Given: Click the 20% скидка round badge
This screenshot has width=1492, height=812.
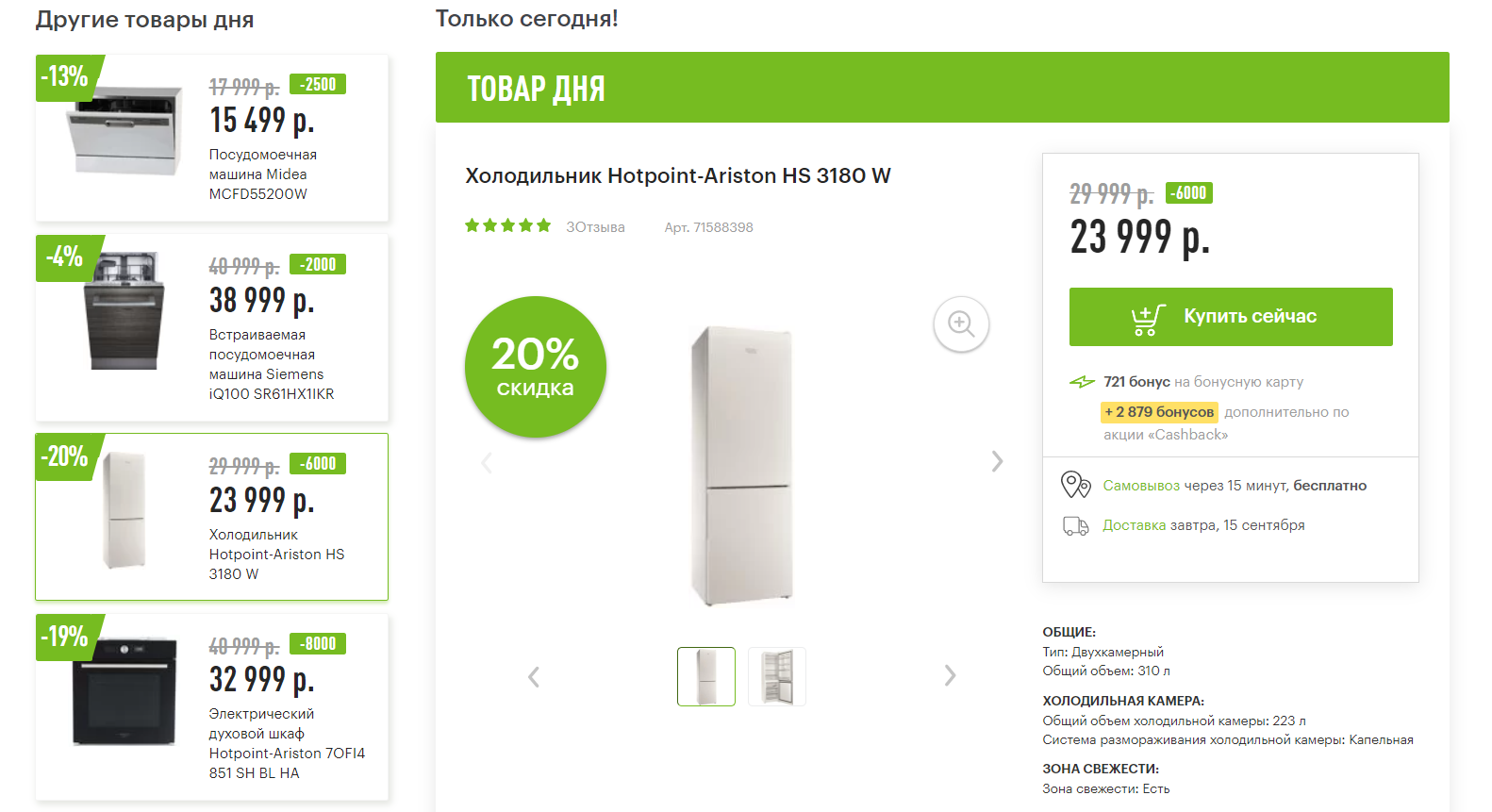Looking at the screenshot, I should [535, 367].
